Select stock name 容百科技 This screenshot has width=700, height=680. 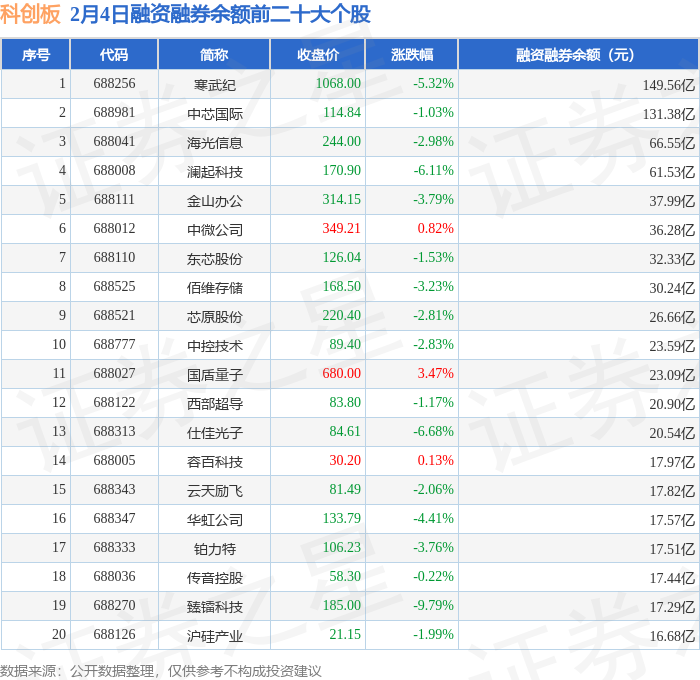(215, 462)
